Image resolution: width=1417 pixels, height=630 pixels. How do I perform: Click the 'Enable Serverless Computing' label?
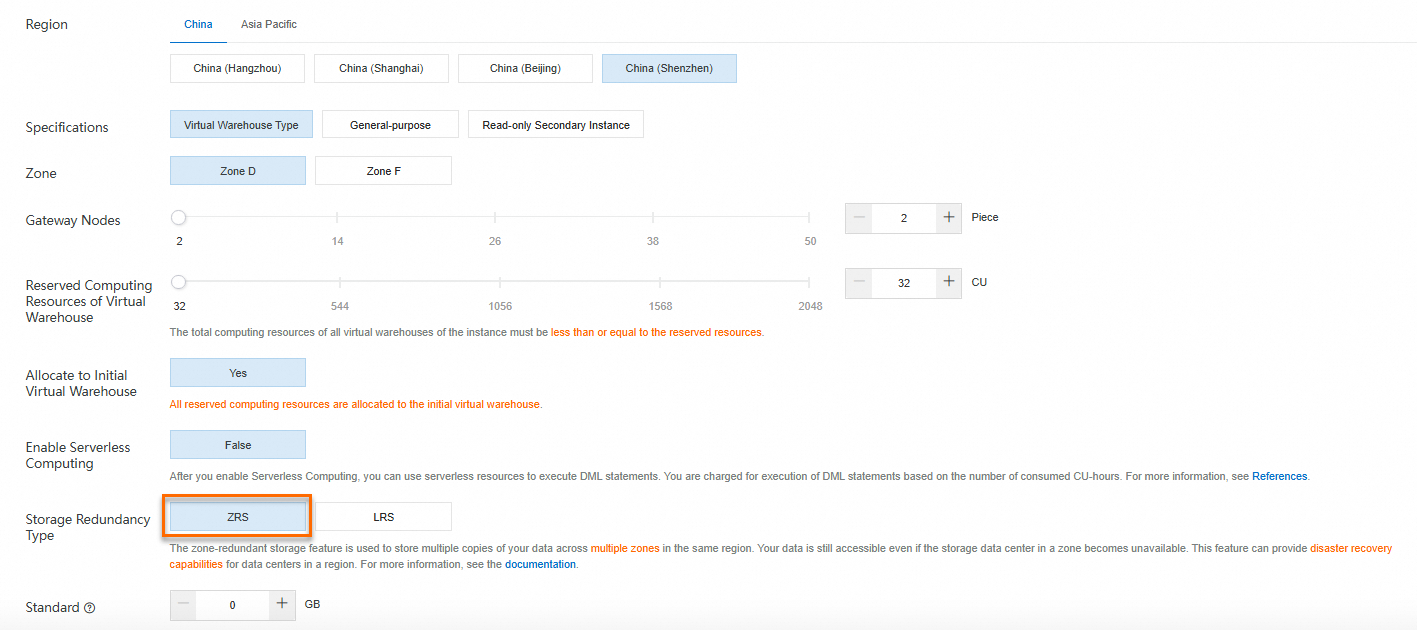(78, 455)
